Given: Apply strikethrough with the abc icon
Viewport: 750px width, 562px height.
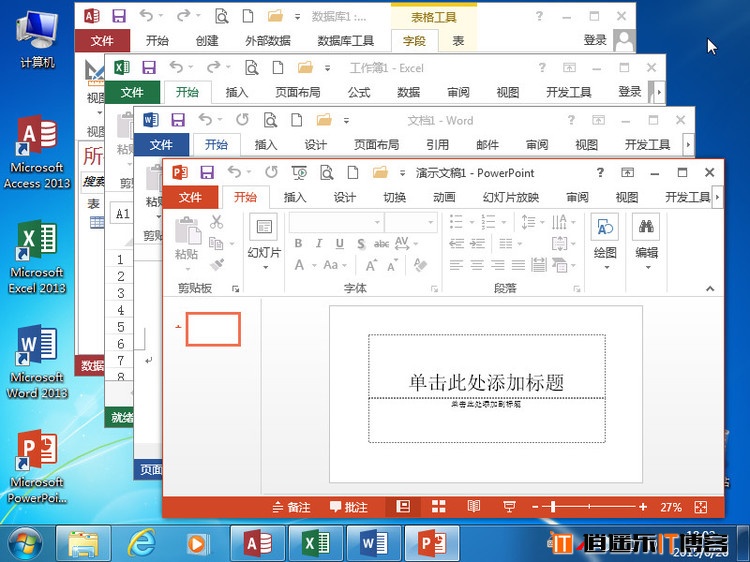Looking at the screenshot, I should tap(381, 244).
